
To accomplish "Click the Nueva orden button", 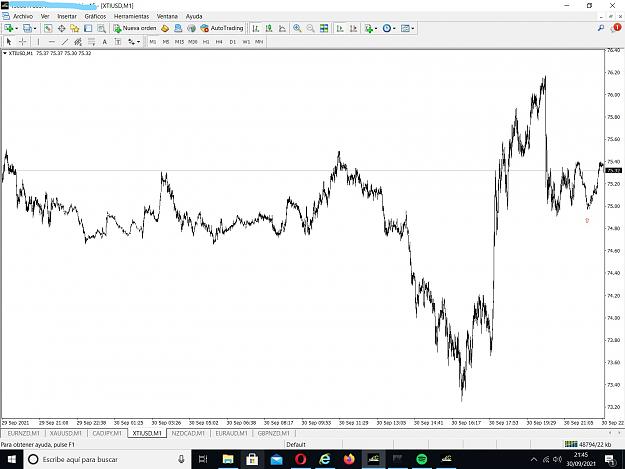I will coord(135,28).
